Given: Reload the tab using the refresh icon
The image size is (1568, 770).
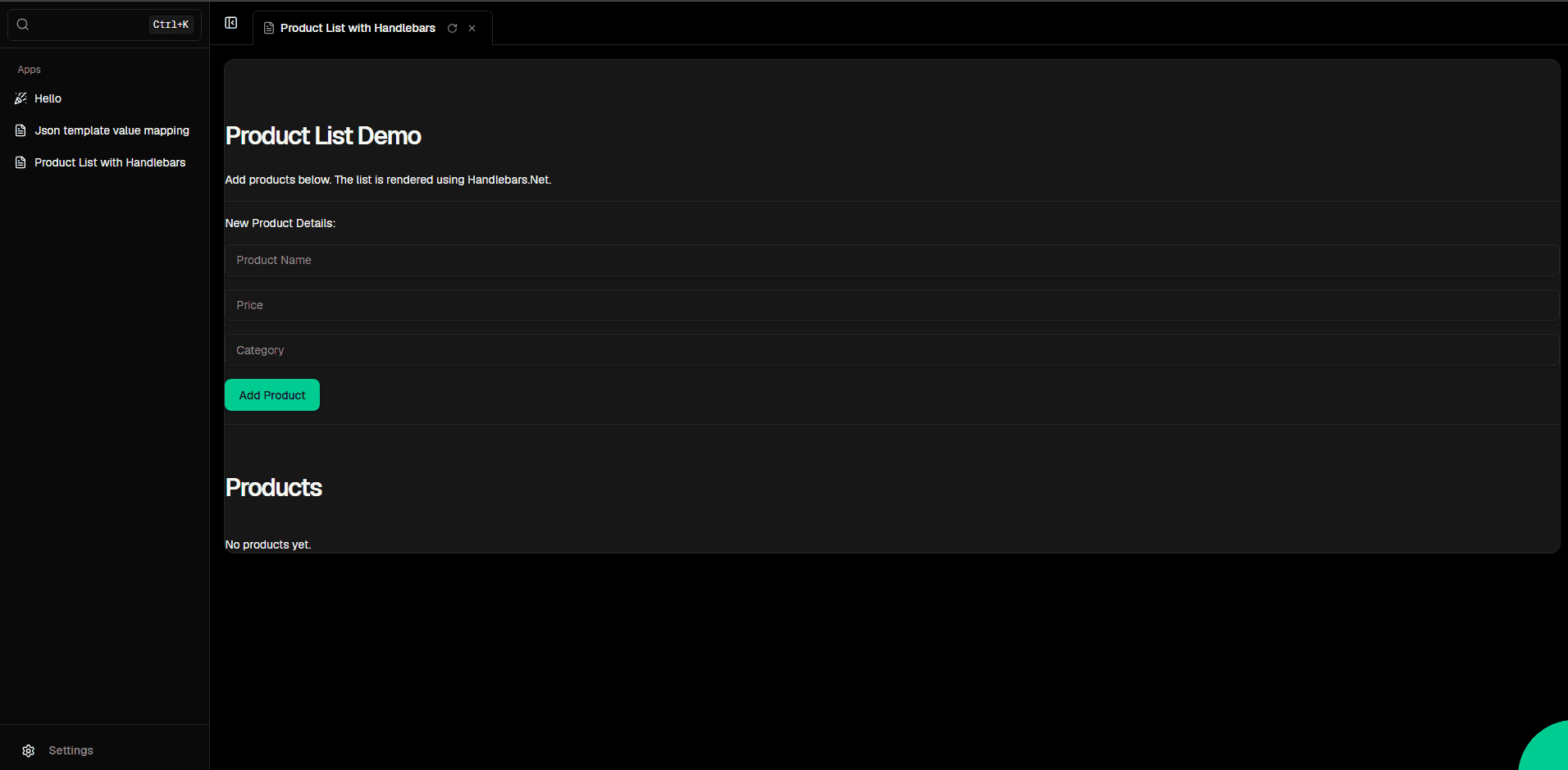Looking at the screenshot, I should [x=452, y=29].
